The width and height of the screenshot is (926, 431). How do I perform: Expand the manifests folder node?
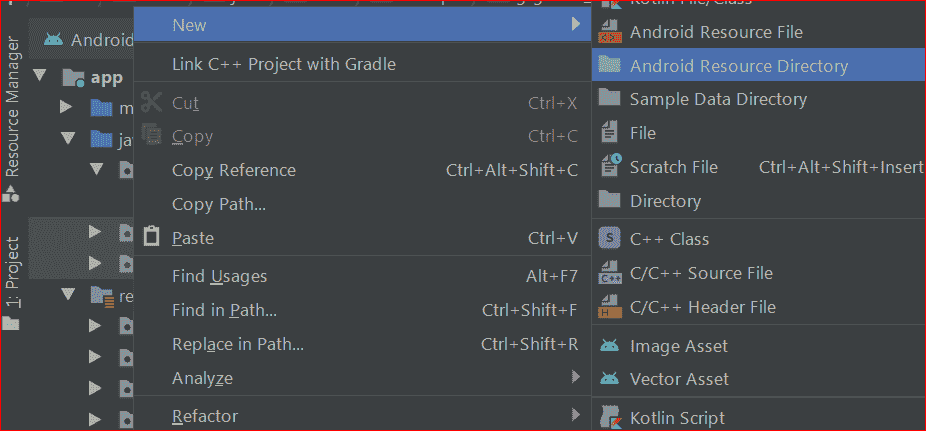pos(66,107)
